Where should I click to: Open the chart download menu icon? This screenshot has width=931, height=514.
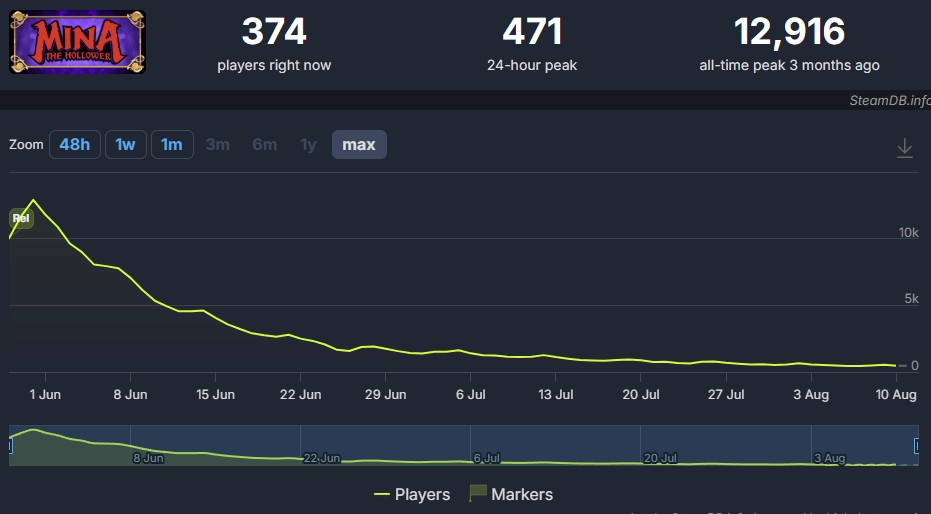pyautogui.click(x=904, y=147)
